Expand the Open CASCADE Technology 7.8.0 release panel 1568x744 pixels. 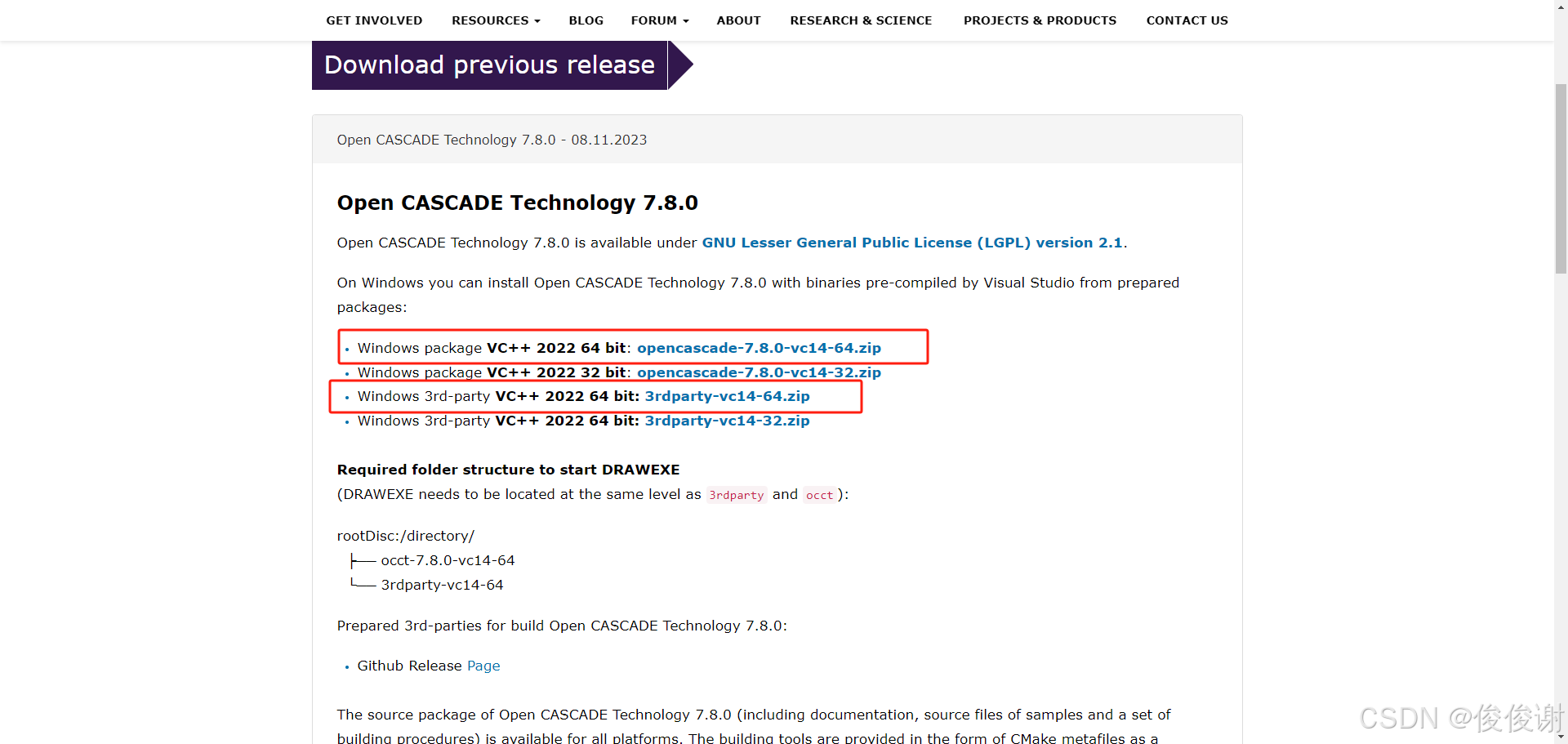click(x=492, y=139)
